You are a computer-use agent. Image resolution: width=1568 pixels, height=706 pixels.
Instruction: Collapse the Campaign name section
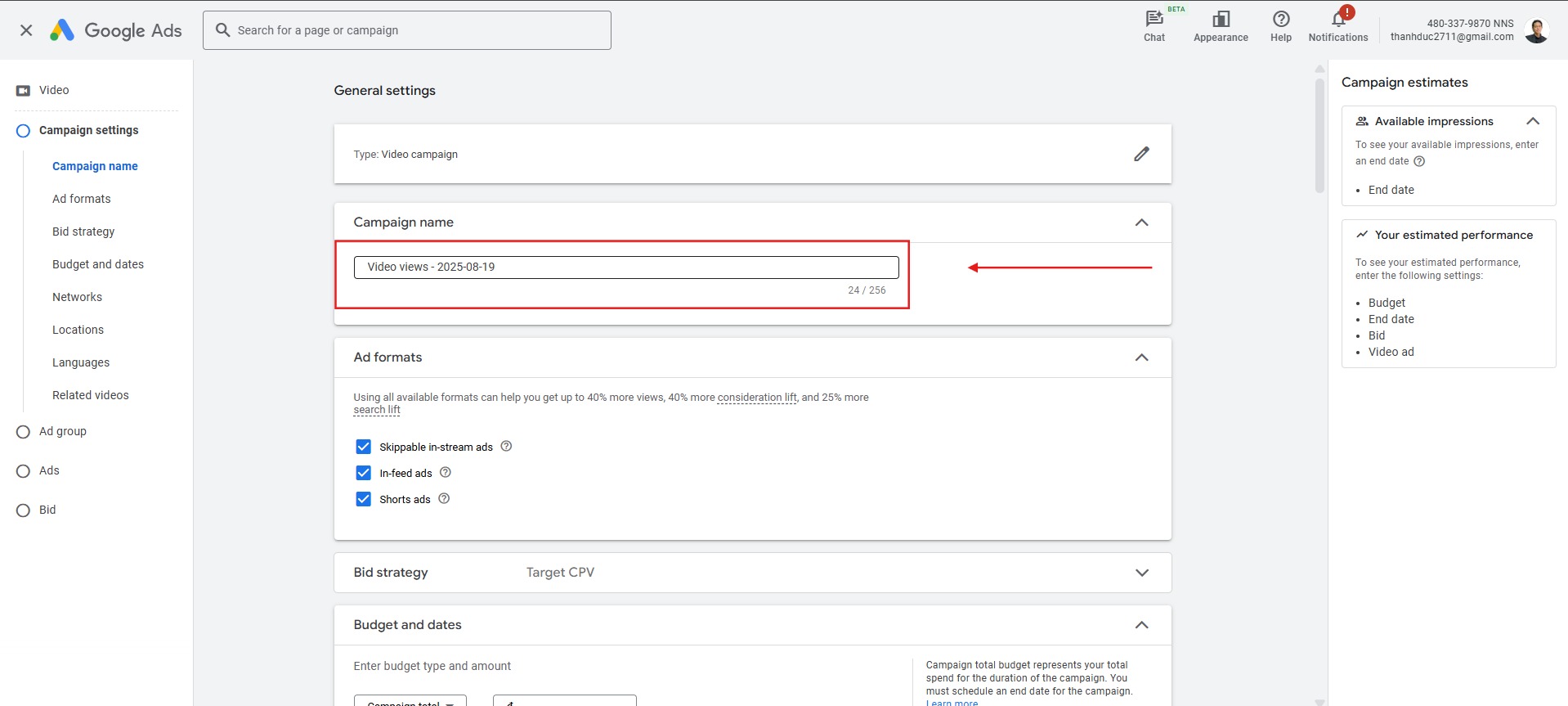coord(1141,223)
